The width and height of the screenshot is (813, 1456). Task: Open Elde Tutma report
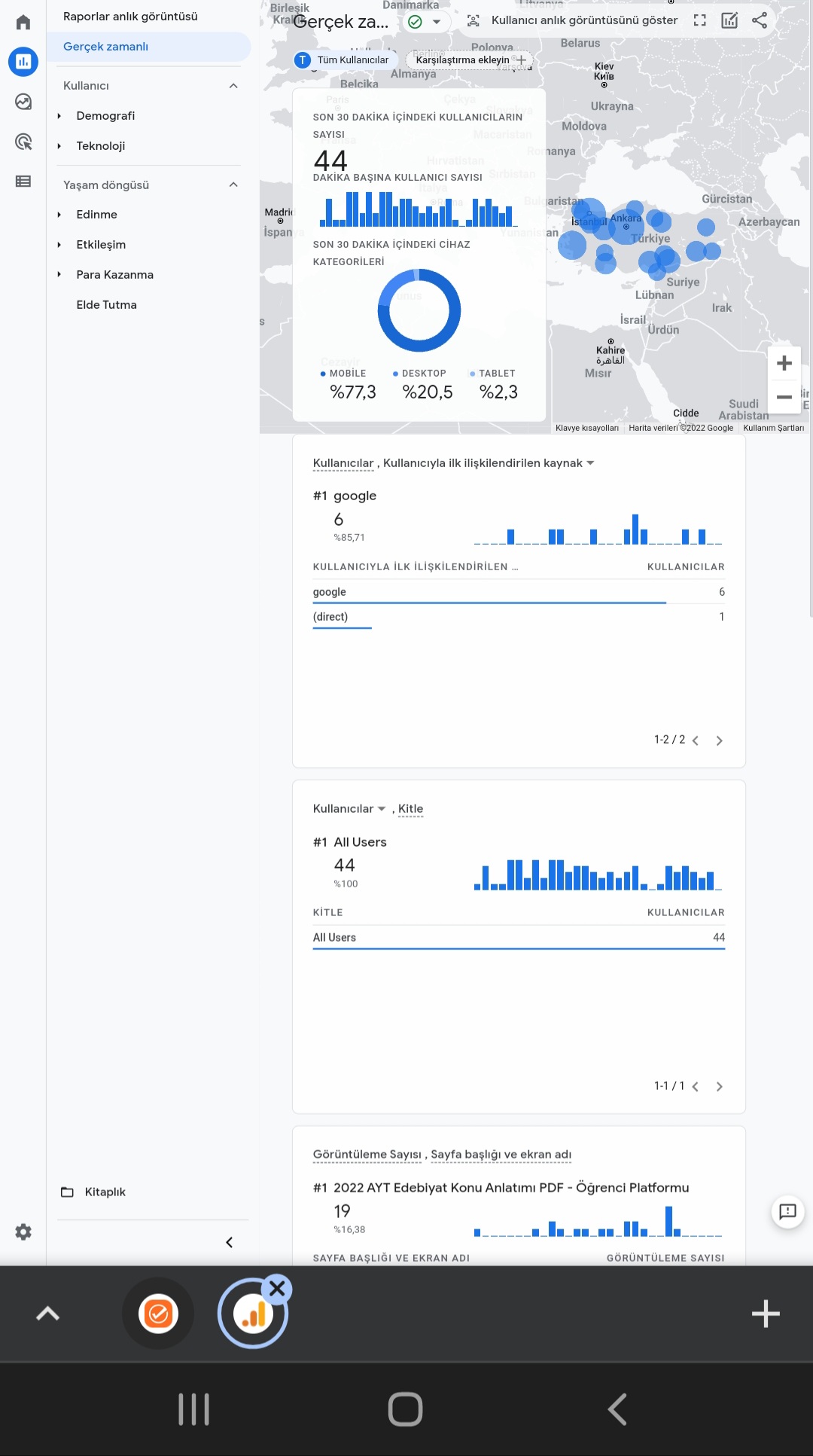(x=106, y=305)
